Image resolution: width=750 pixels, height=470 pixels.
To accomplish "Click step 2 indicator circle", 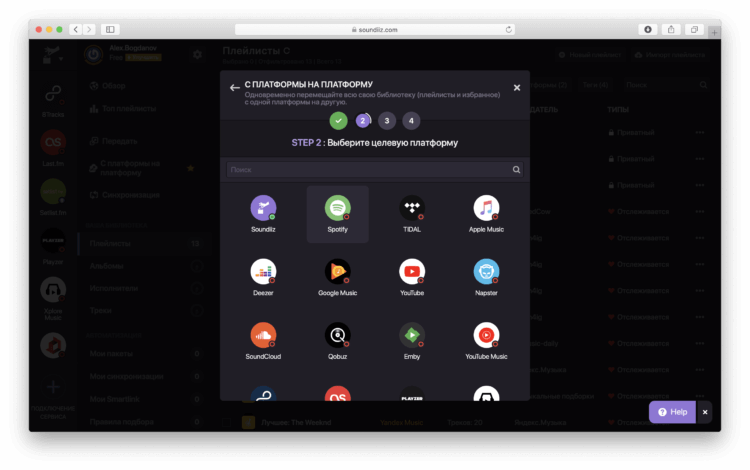I will 363,120.
